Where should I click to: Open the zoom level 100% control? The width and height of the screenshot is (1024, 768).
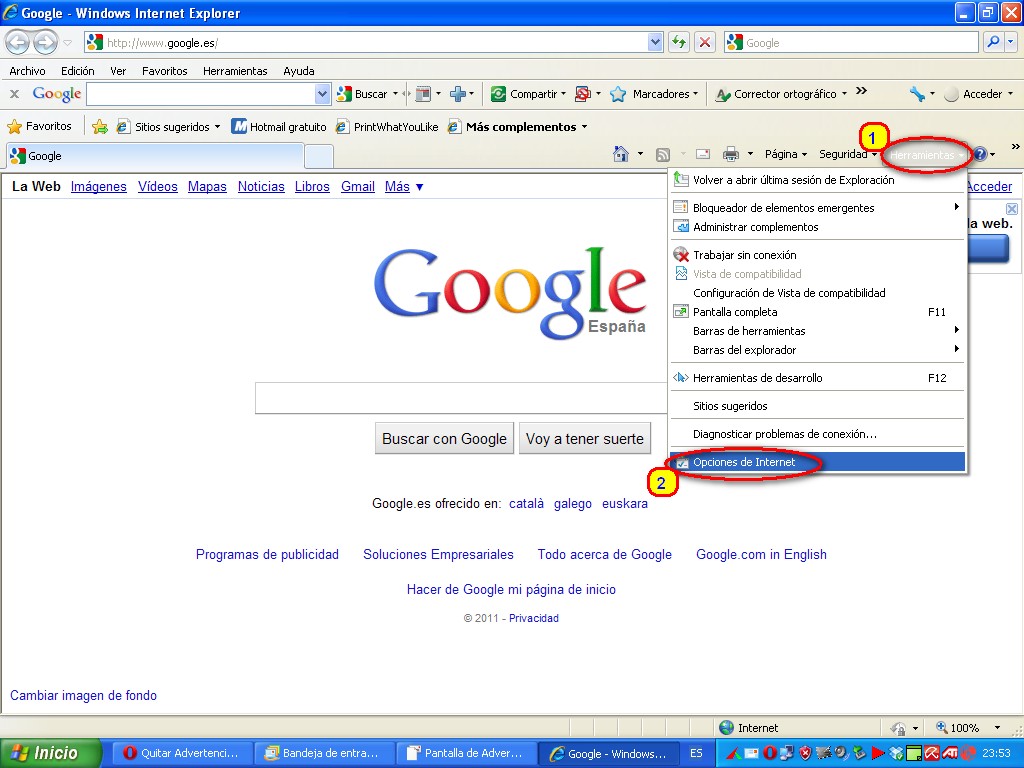[x=967, y=728]
